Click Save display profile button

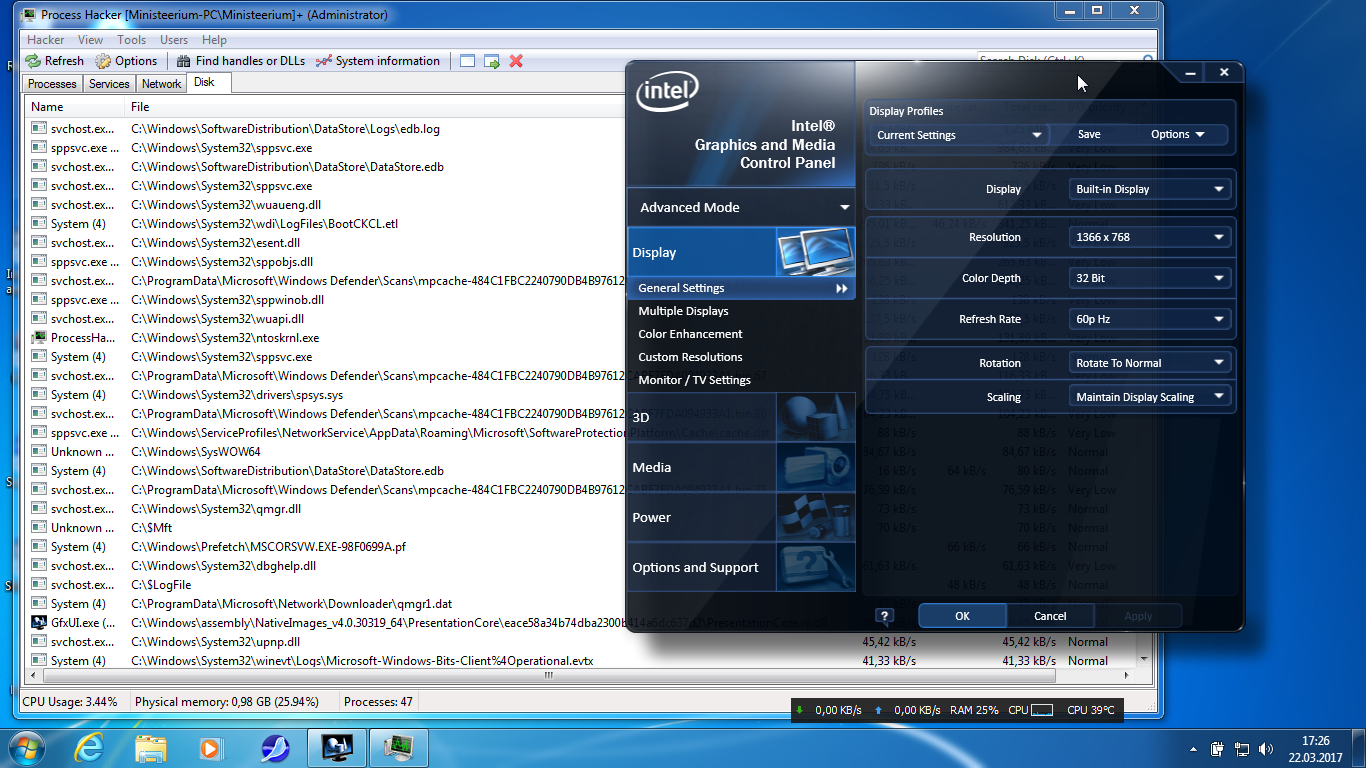coord(1089,134)
